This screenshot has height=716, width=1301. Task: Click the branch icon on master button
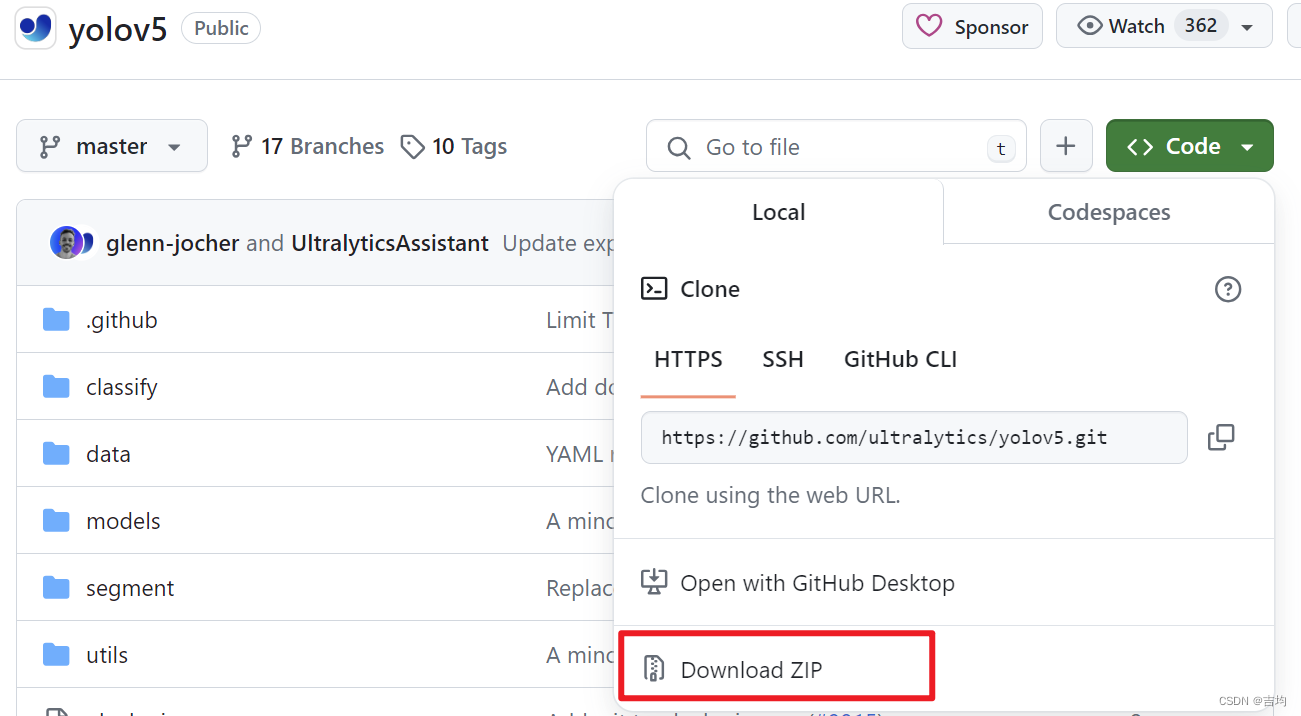50,147
